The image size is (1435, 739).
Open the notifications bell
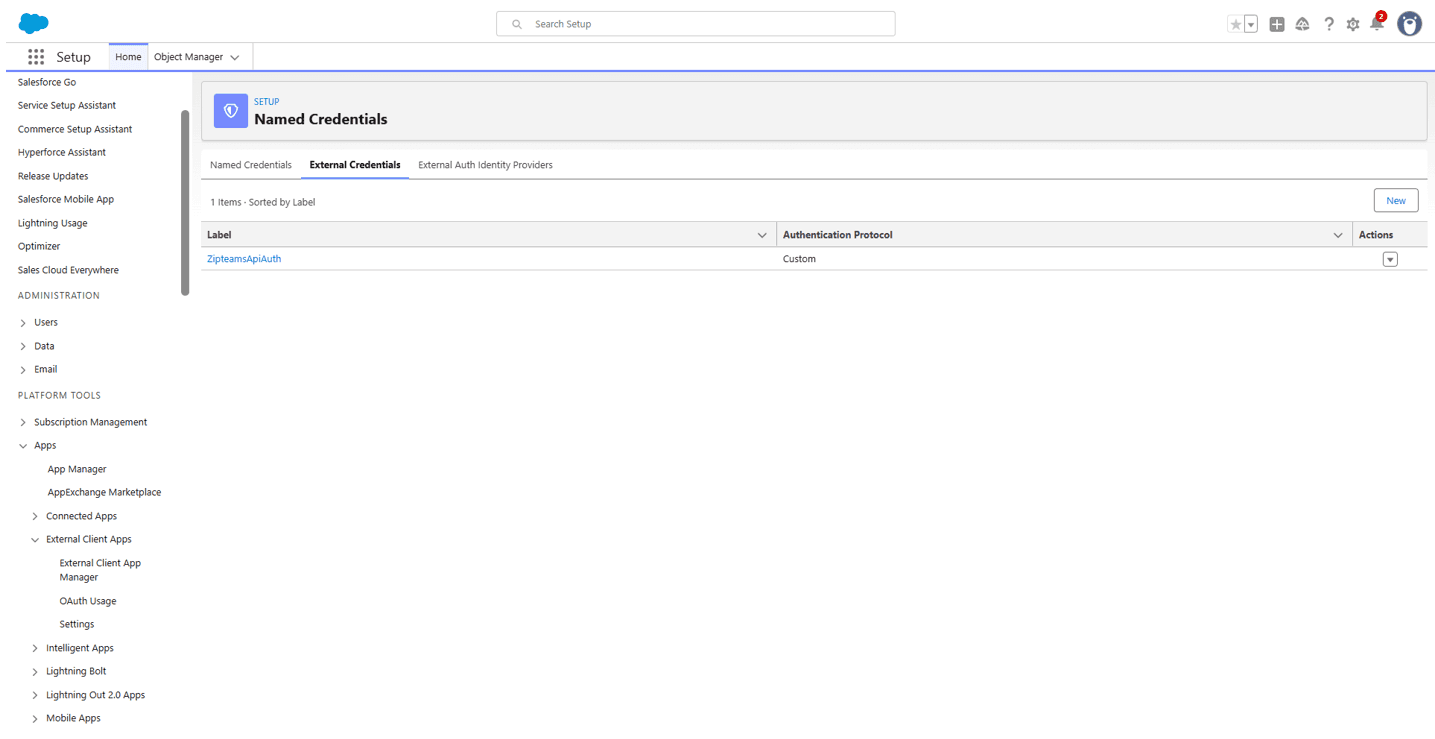coord(1377,23)
